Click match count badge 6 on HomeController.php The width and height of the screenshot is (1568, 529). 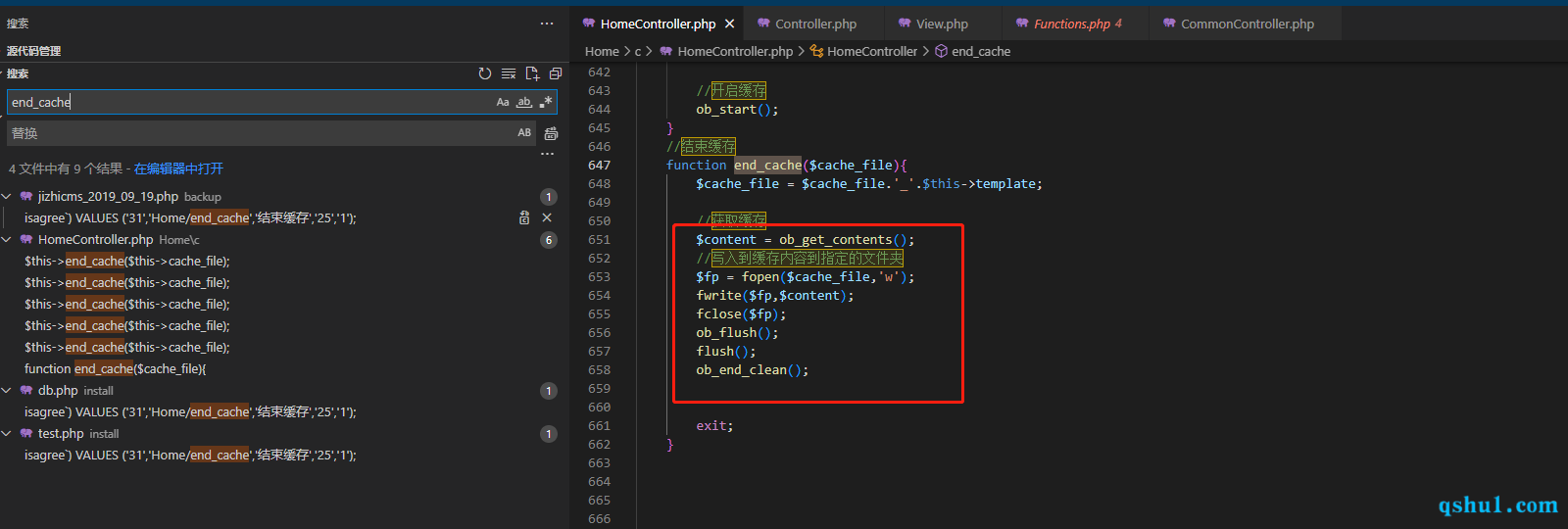click(x=549, y=240)
